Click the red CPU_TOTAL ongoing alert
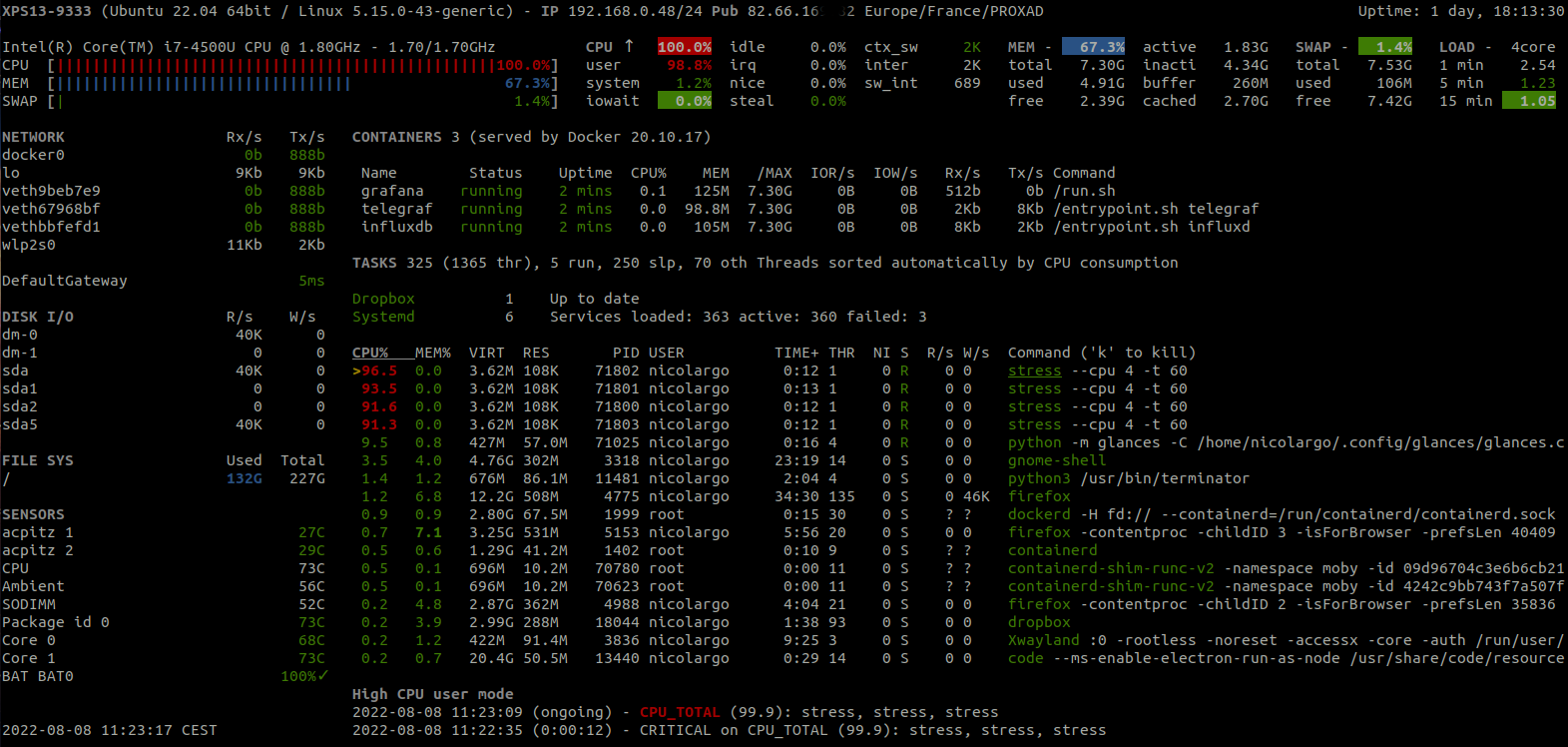 pyautogui.click(x=679, y=712)
